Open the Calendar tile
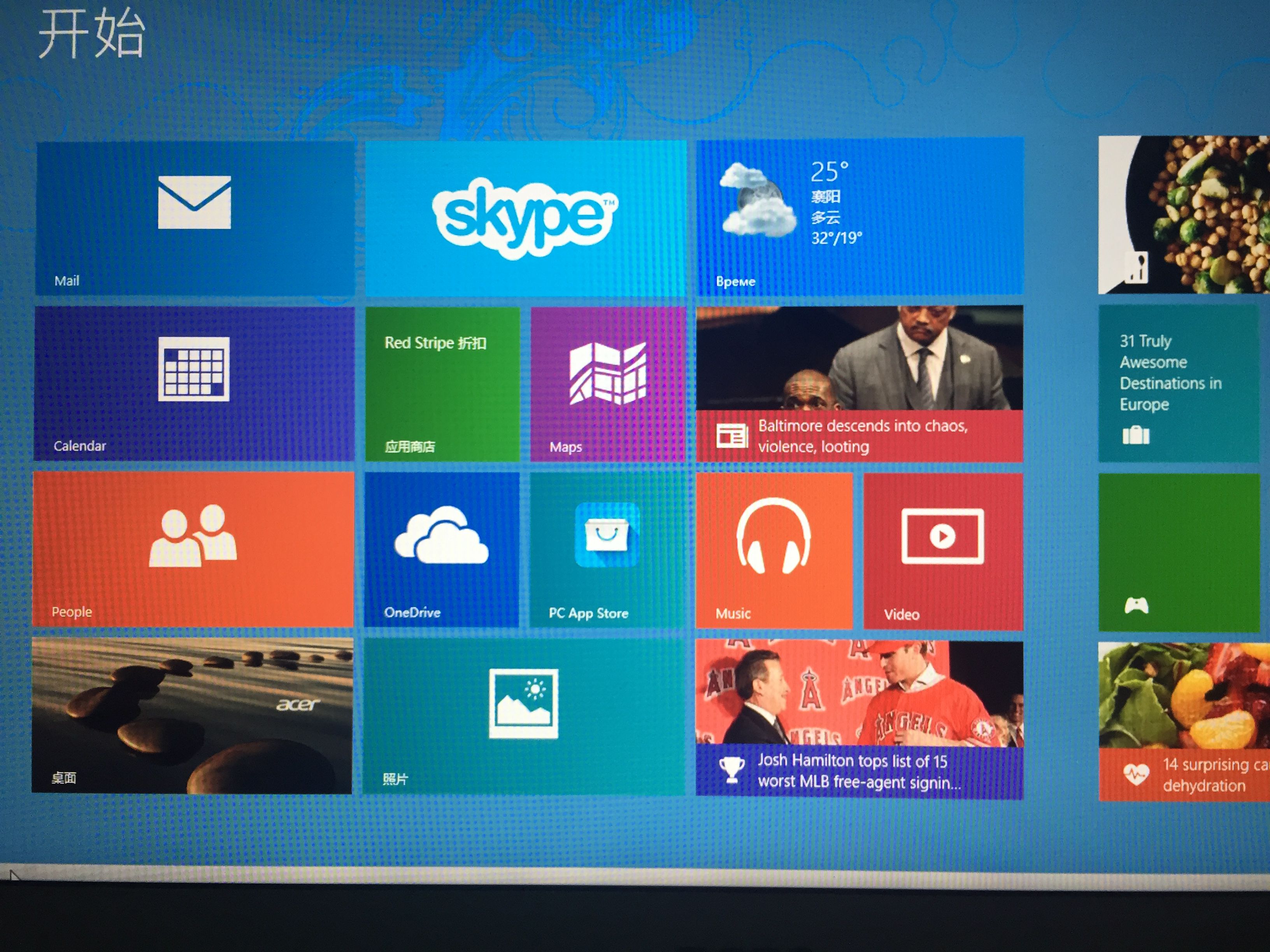The height and width of the screenshot is (952, 1270). coord(194,383)
